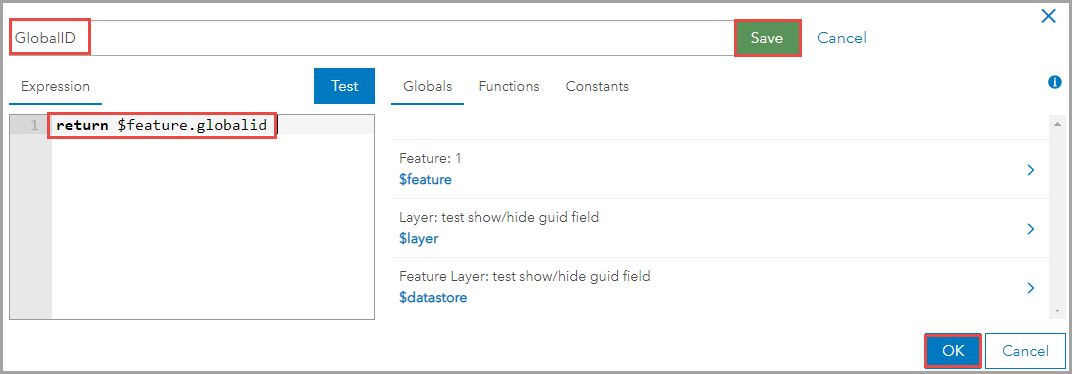The height and width of the screenshot is (374, 1072).
Task: Click the bottom Cancel button
Action: pyautogui.click(x=1026, y=351)
